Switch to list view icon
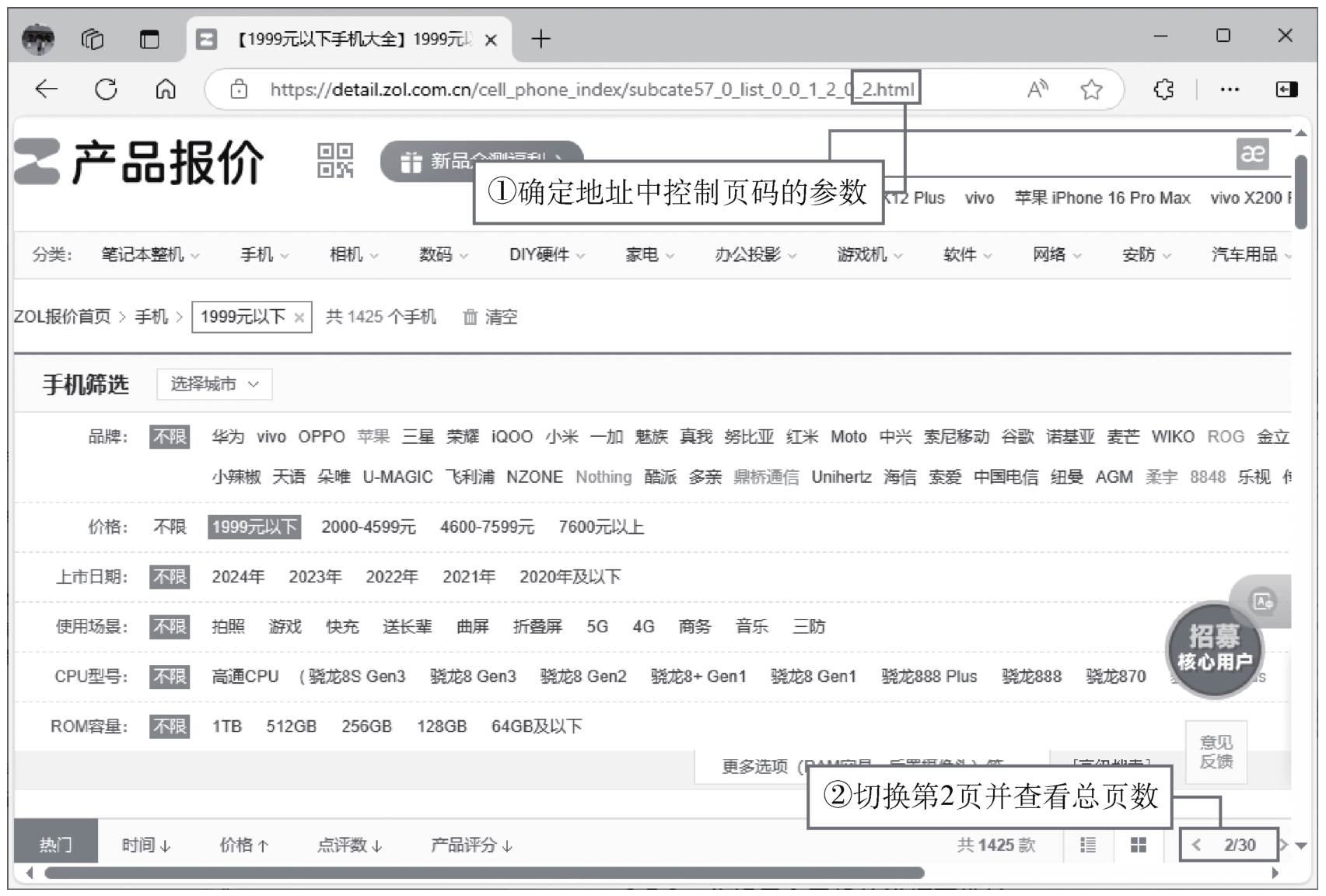1326x896 pixels. [x=1088, y=845]
